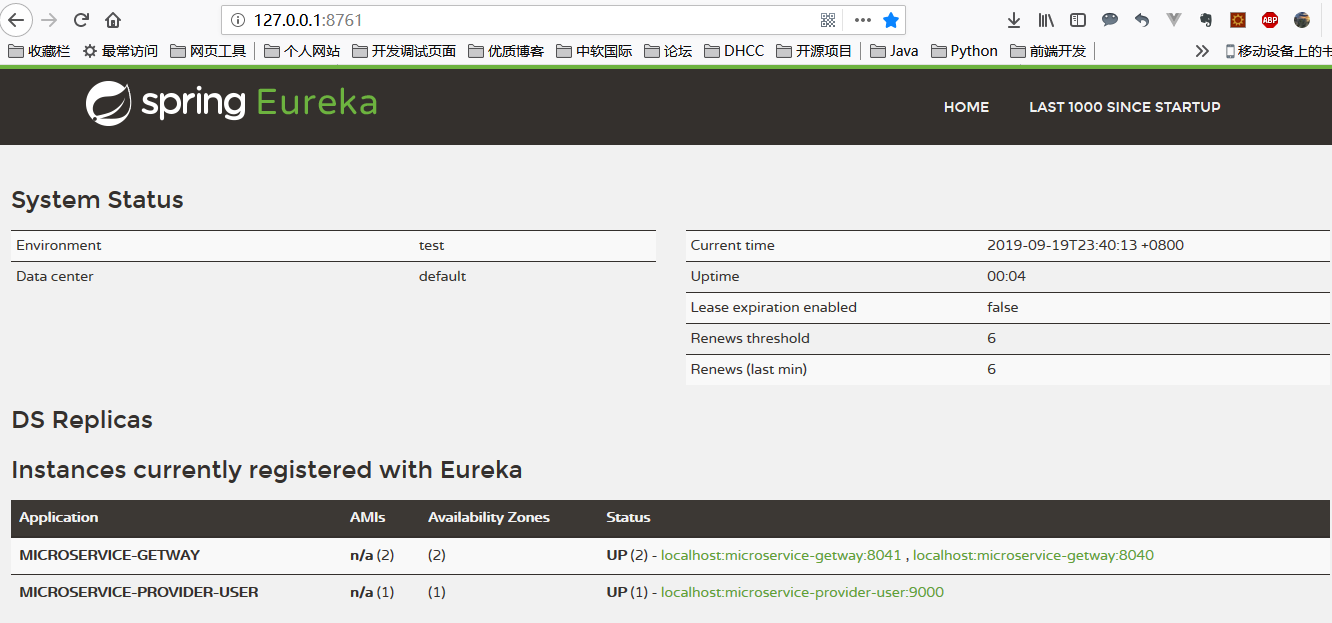Image resolution: width=1332 pixels, height=623 pixels.
Task: Open the 开发调试页面 bookmark folder
Action: point(404,51)
